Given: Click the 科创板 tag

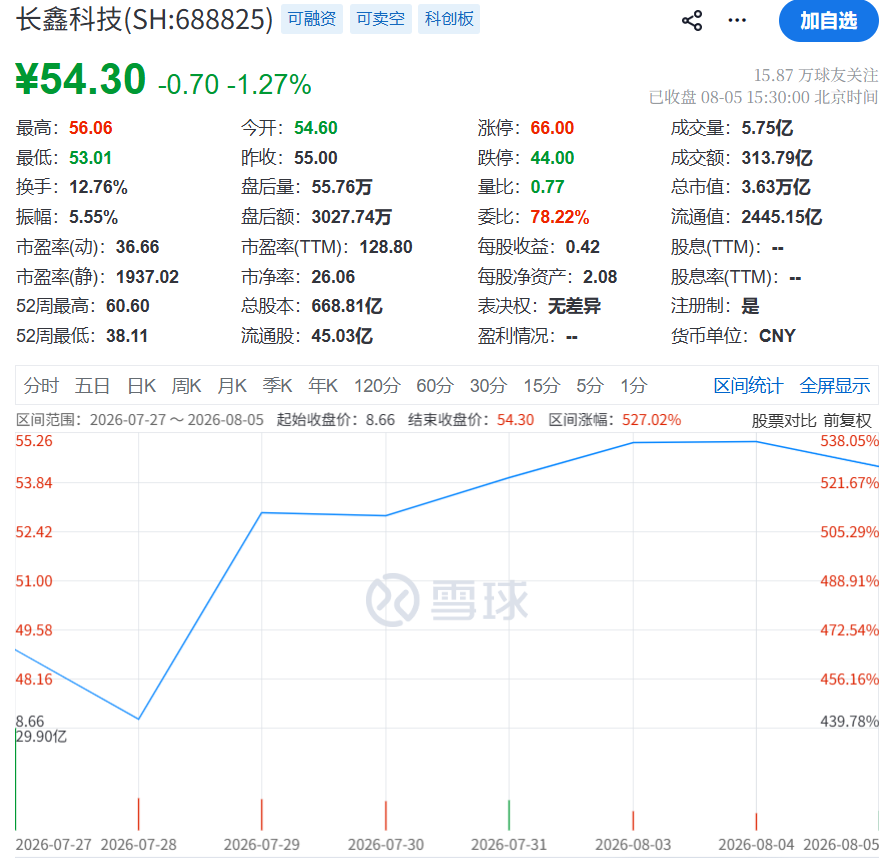Looking at the screenshot, I should (449, 19).
